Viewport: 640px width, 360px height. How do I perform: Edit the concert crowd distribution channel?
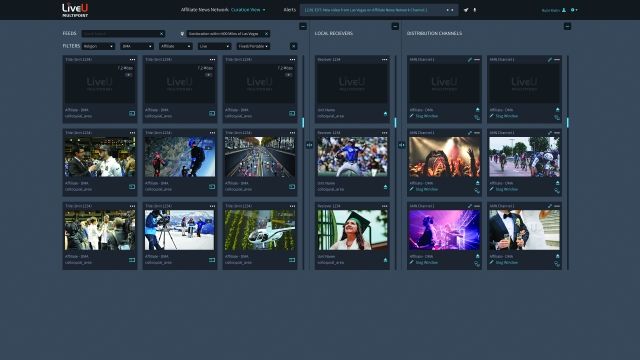470,133
